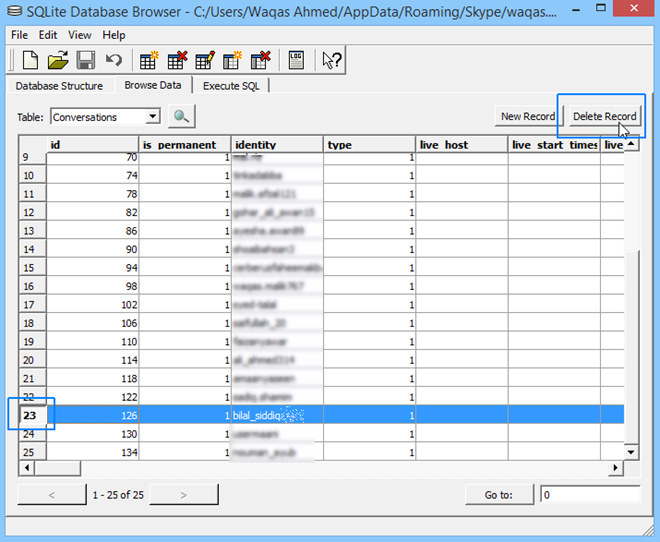Click the id column header

93,145
